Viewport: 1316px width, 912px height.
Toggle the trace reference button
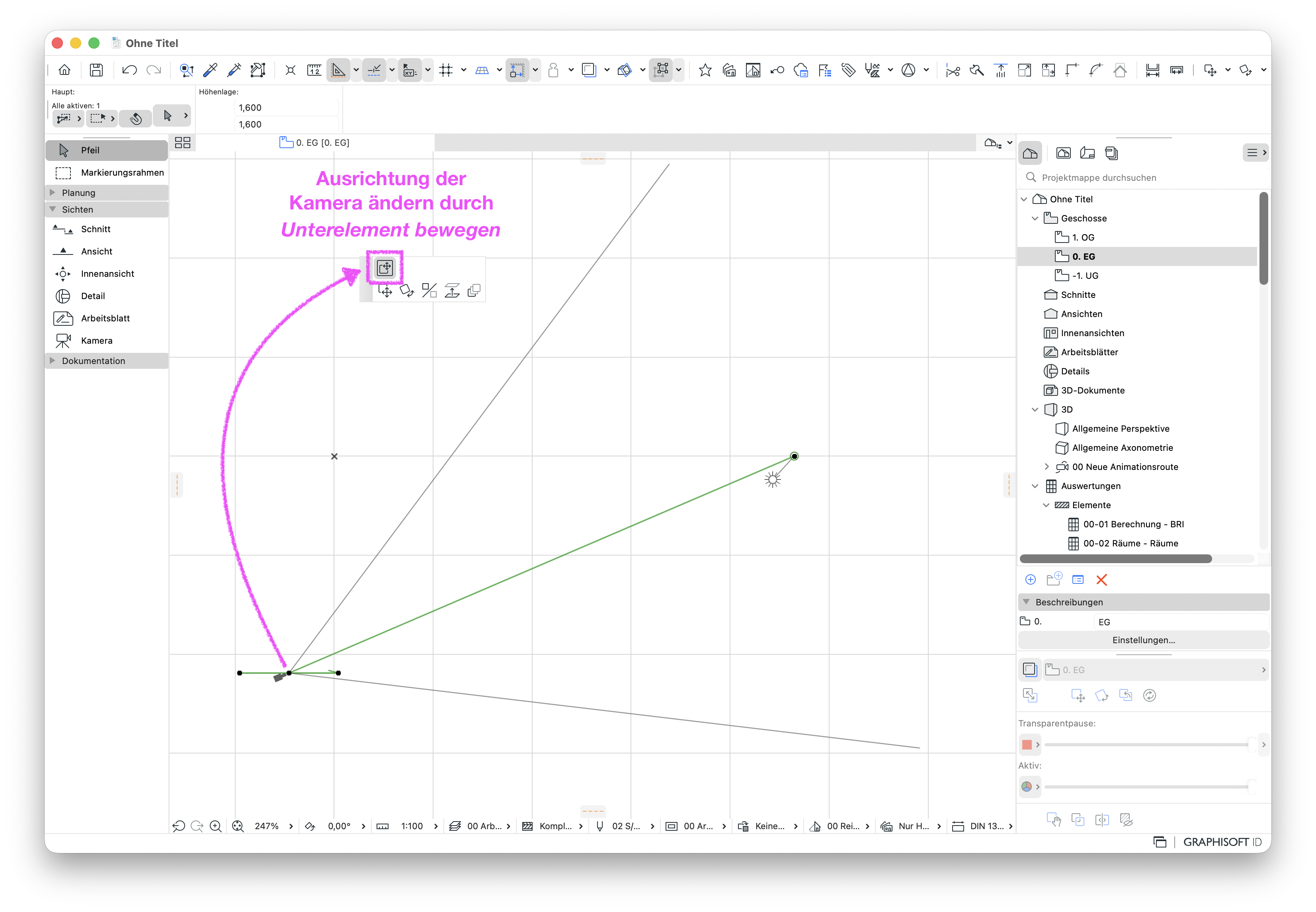[589, 70]
